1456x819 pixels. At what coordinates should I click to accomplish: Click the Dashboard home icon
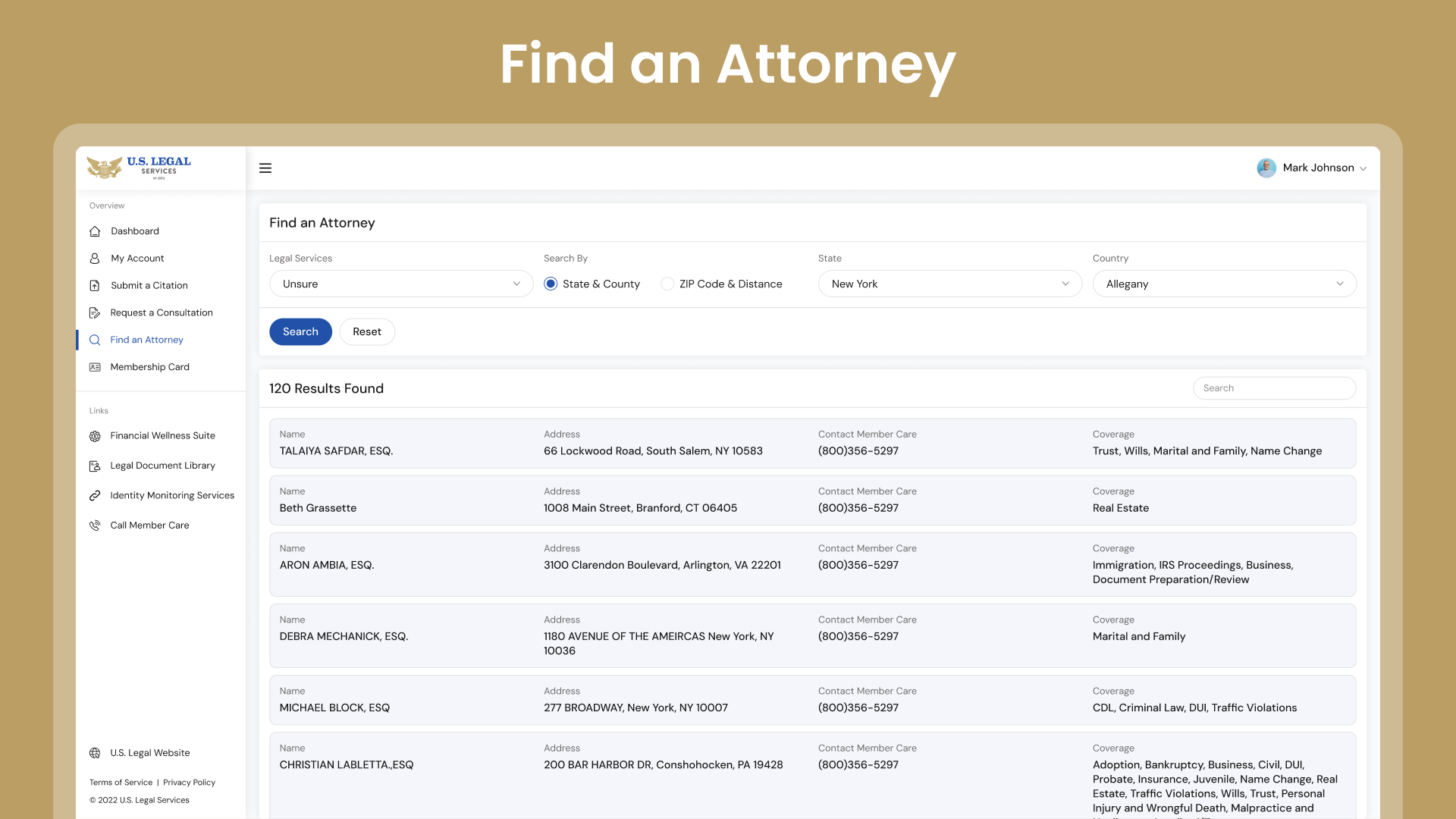coord(95,231)
